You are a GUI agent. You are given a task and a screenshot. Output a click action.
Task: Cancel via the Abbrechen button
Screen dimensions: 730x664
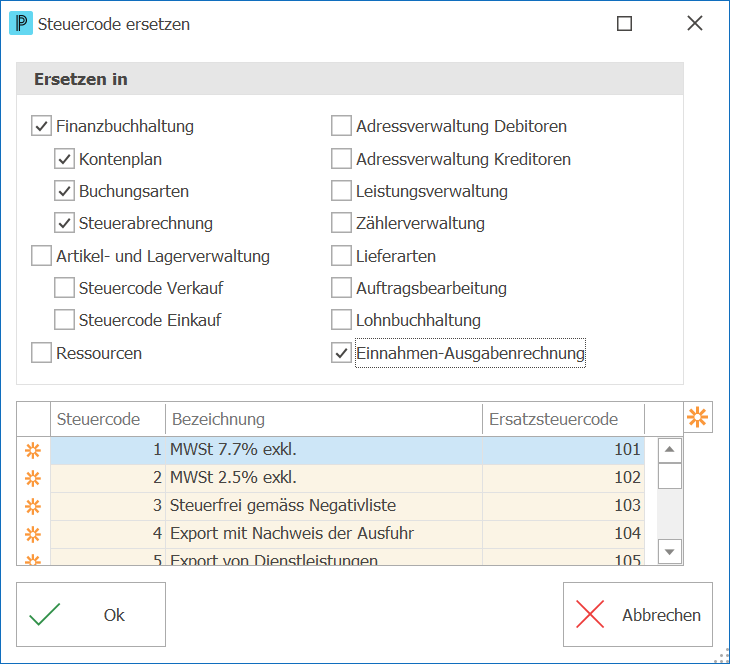tap(638, 614)
